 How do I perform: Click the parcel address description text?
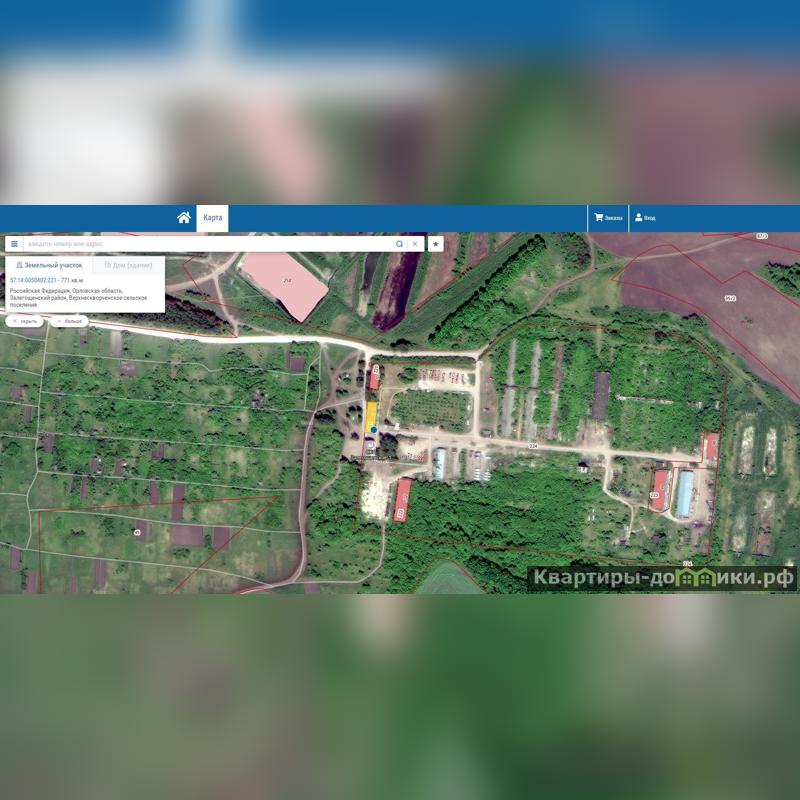pyautogui.click(x=78, y=297)
